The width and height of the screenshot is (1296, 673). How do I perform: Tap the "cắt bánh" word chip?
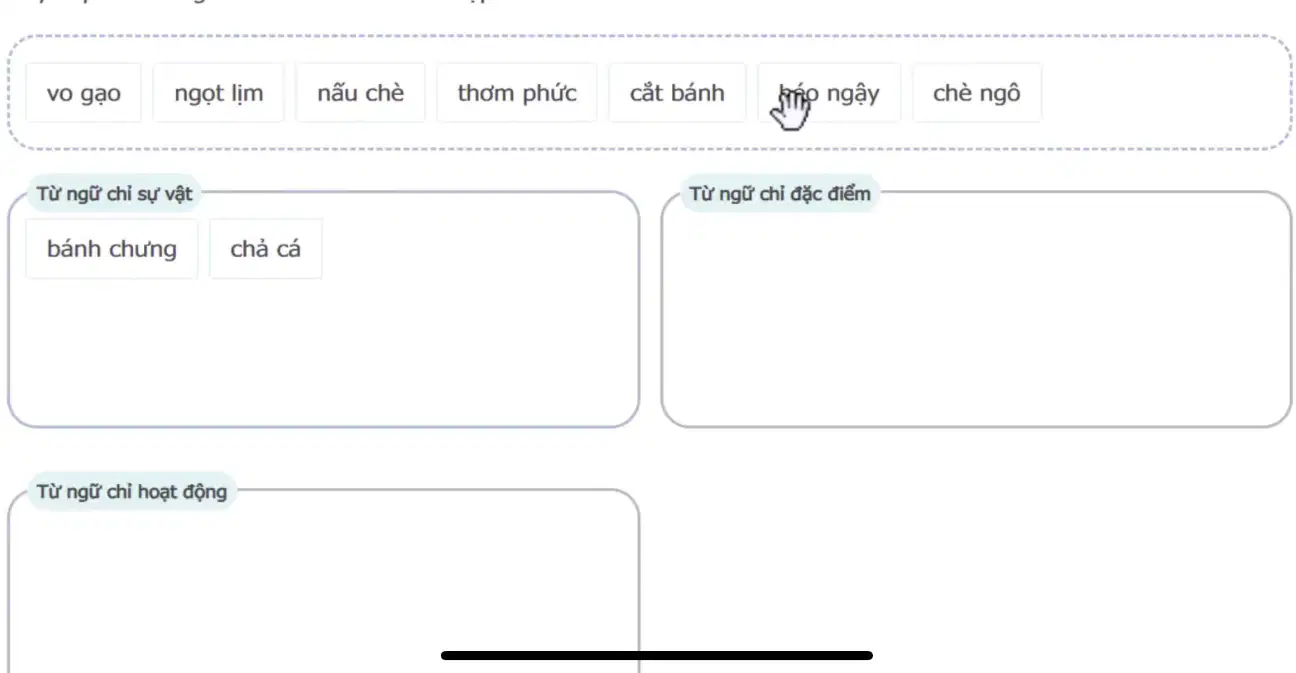677,93
